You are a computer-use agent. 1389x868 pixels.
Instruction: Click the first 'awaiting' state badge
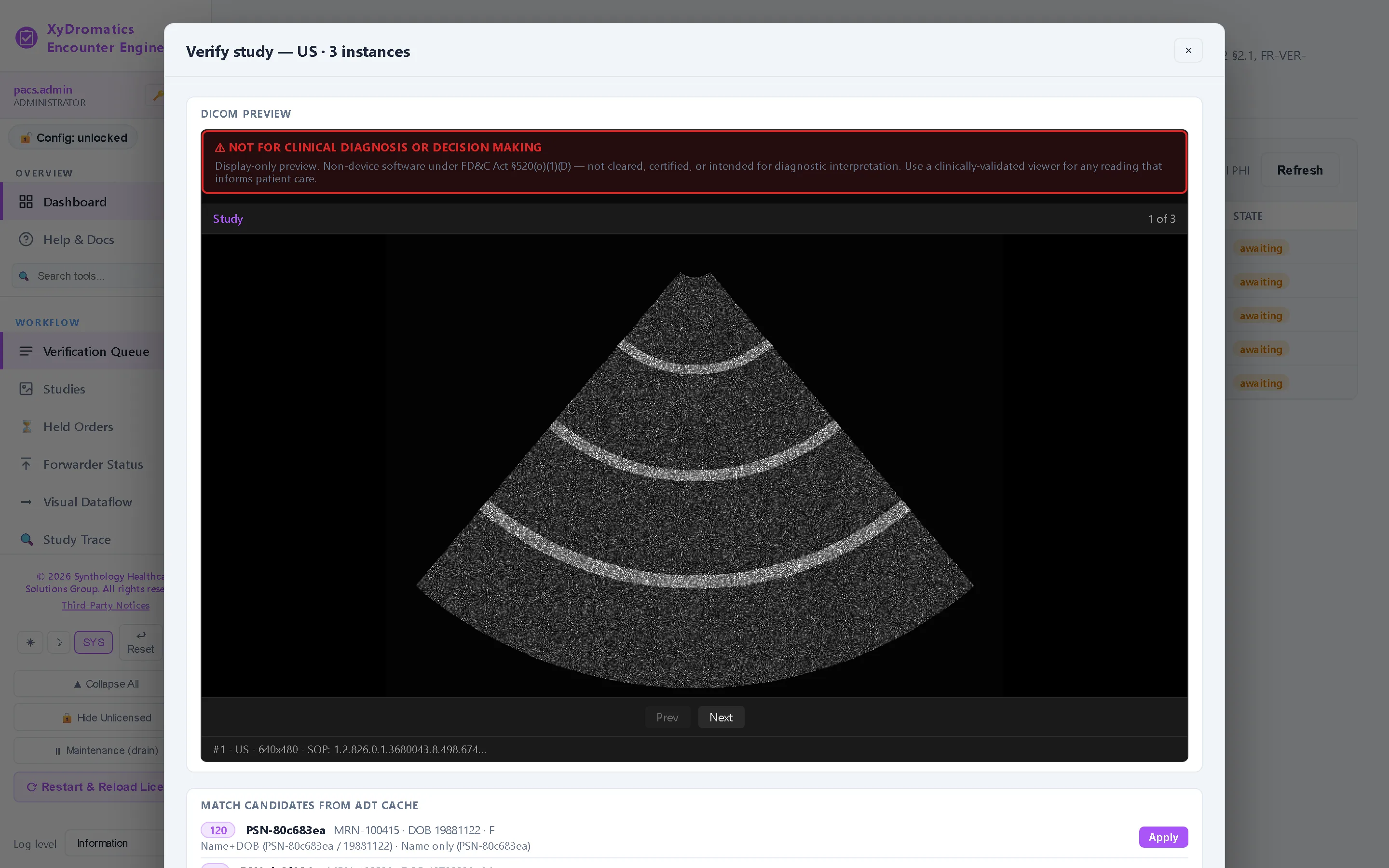pos(1260,248)
